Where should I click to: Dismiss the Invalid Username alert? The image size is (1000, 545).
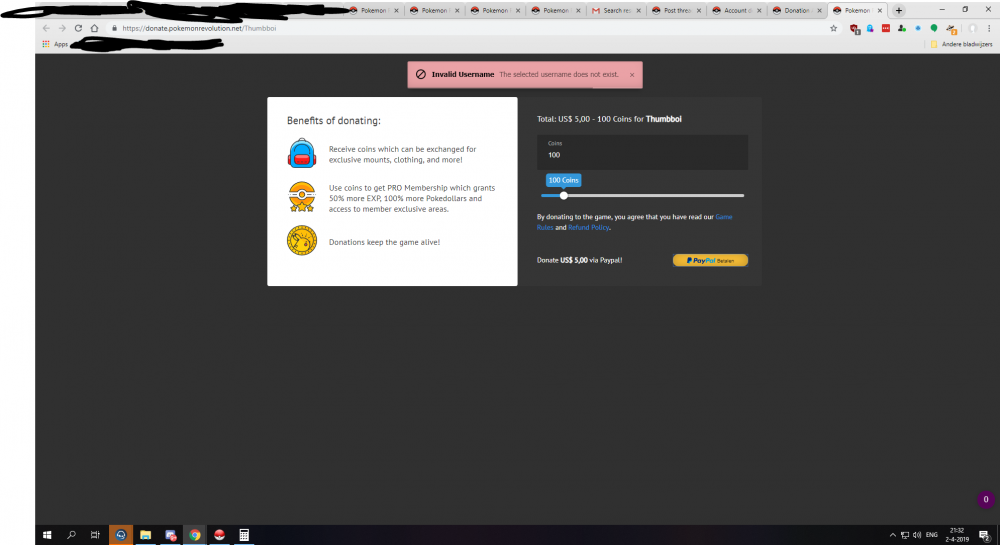pyautogui.click(x=632, y=75)
